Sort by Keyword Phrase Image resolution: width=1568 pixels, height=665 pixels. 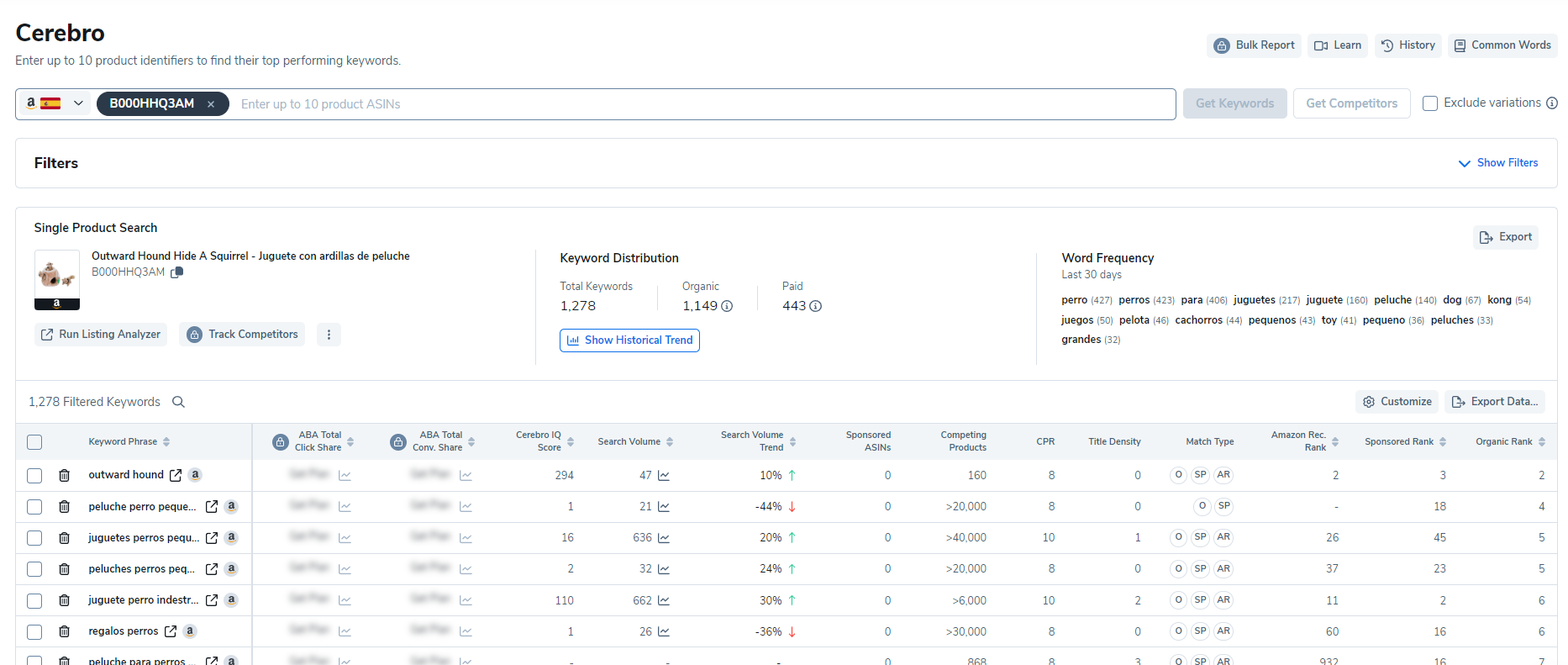[166, 442]
